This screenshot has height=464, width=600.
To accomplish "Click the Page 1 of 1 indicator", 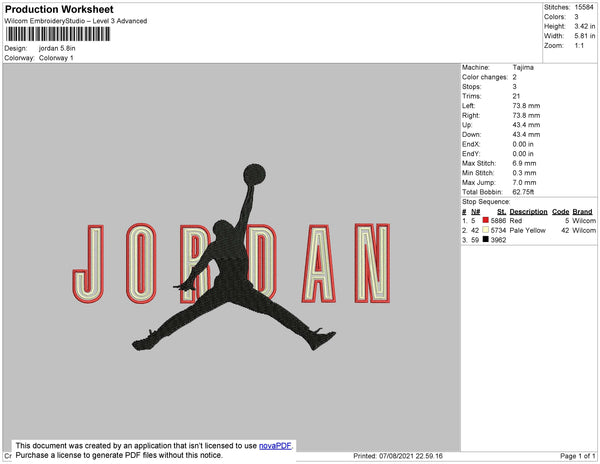I will point(576,456).
